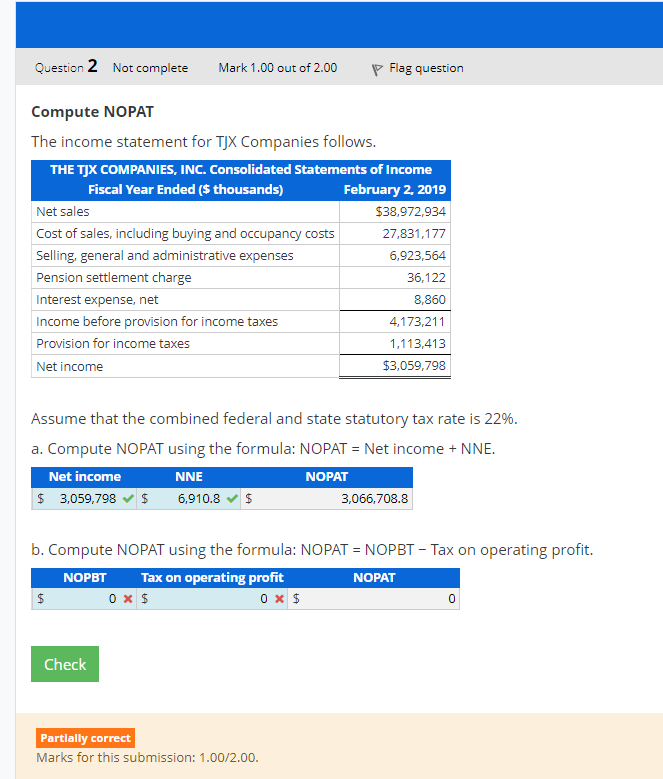Select Net income value $3,059,798 in table
Screen dimensions: 663x779
(414, 366)
